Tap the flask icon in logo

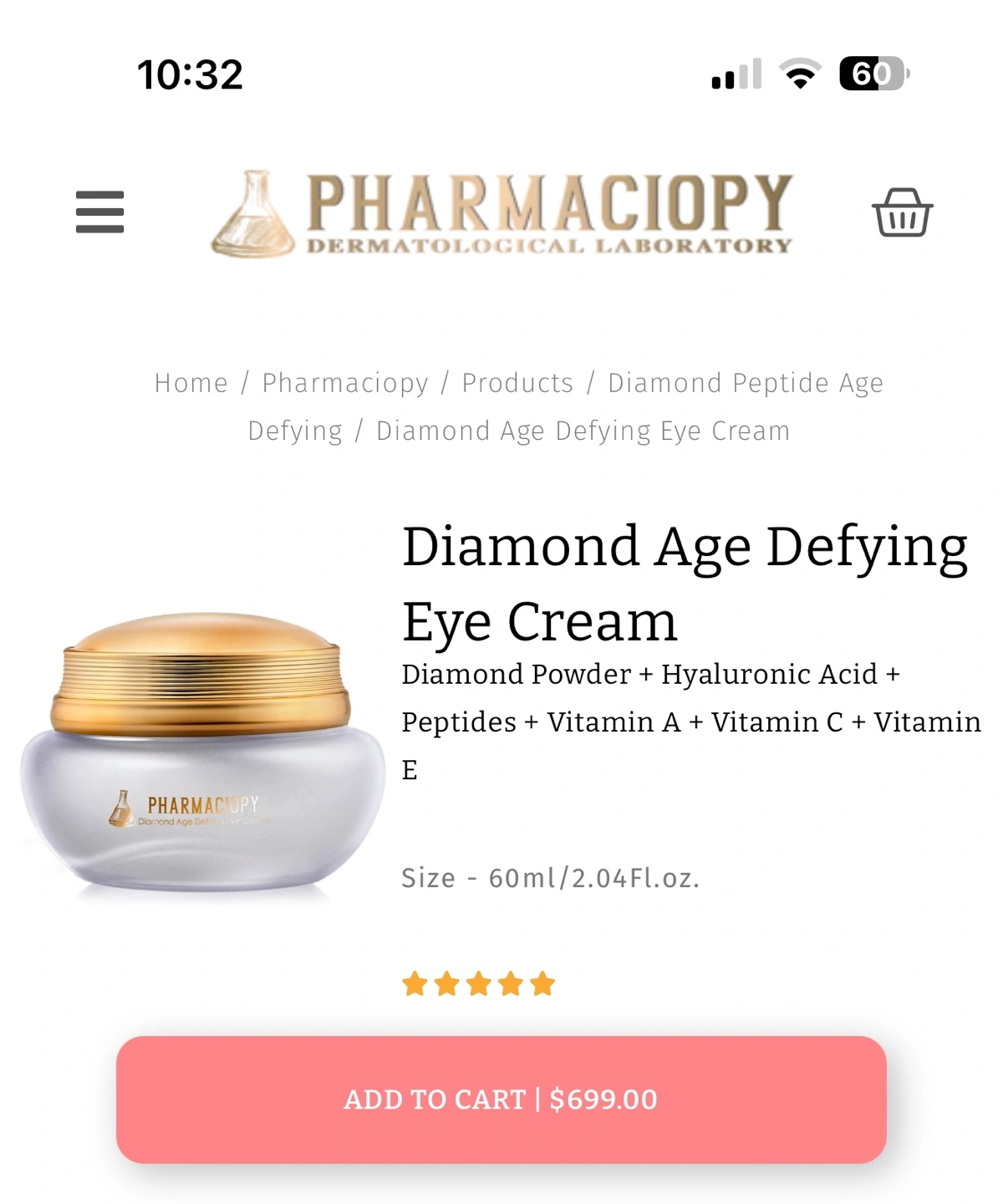tap(253, 214)
